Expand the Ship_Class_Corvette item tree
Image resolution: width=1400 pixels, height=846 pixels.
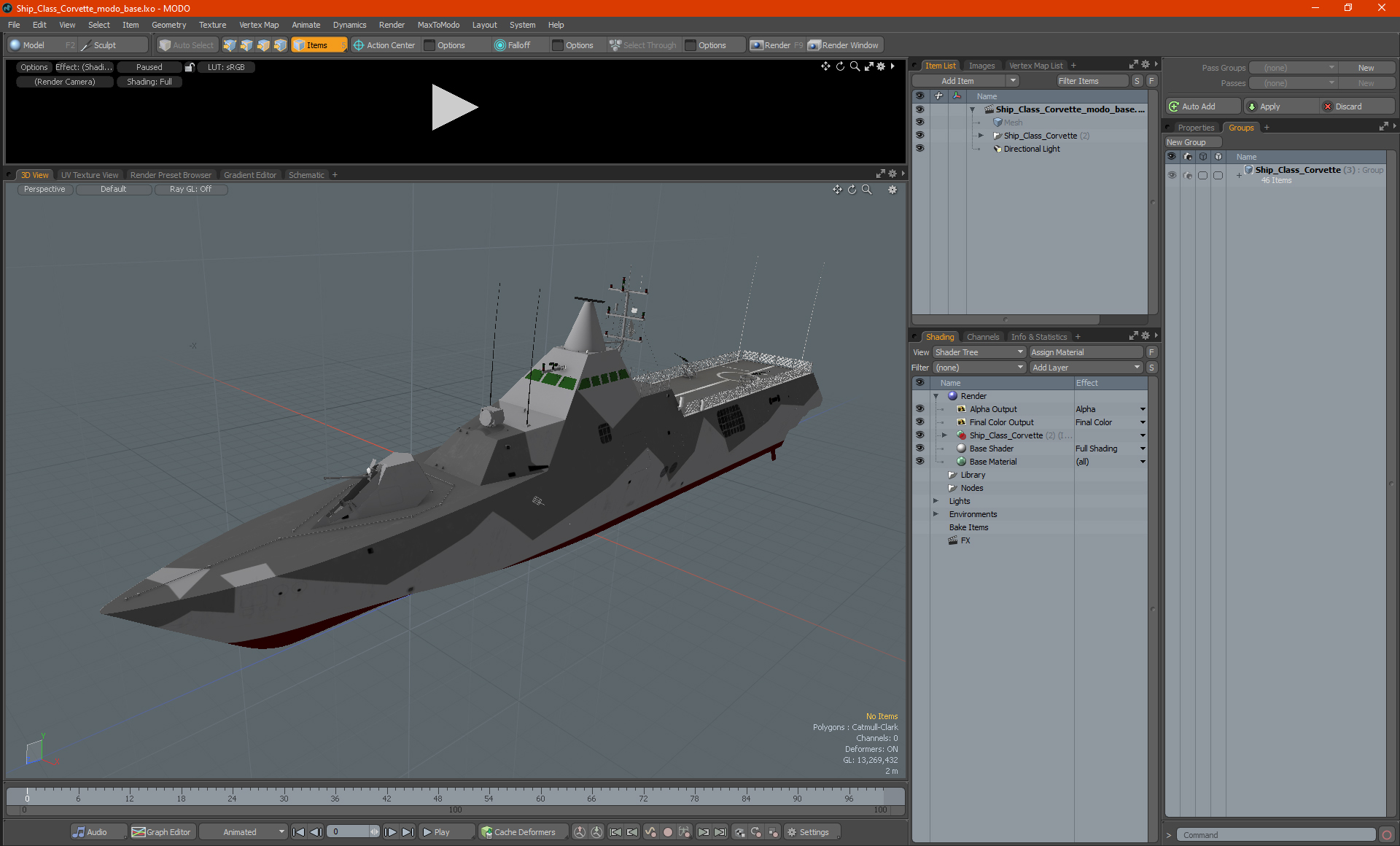click(981, 136)
